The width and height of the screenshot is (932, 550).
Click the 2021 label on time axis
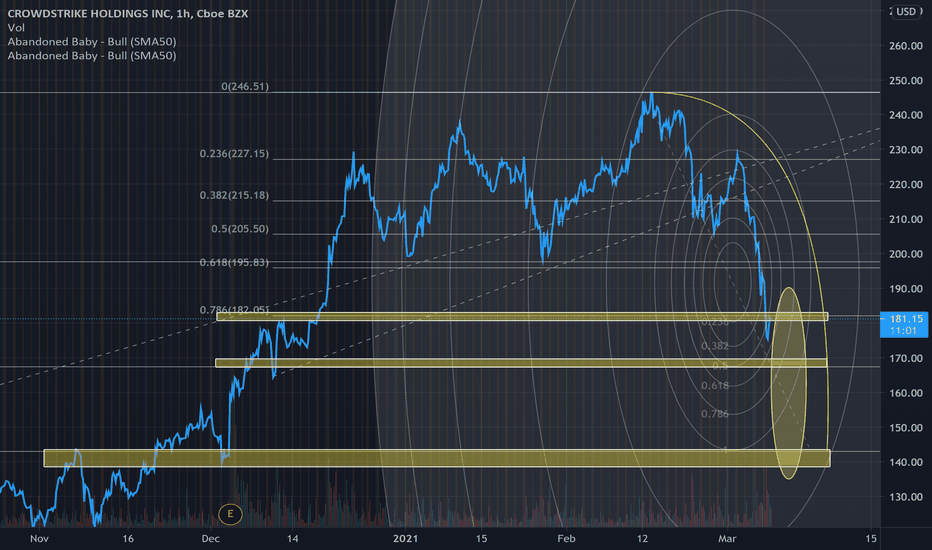(x=405, y=539)
